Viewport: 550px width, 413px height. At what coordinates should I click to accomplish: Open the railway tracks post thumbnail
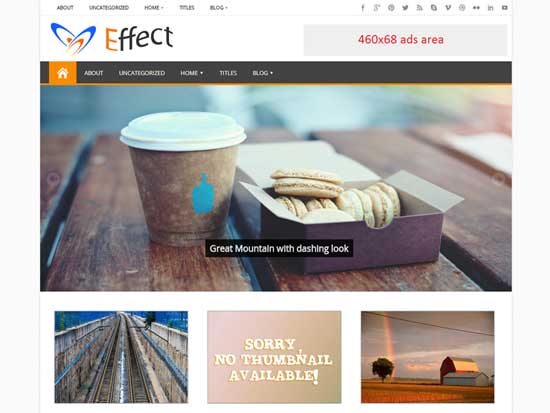(x=121, y=357)
